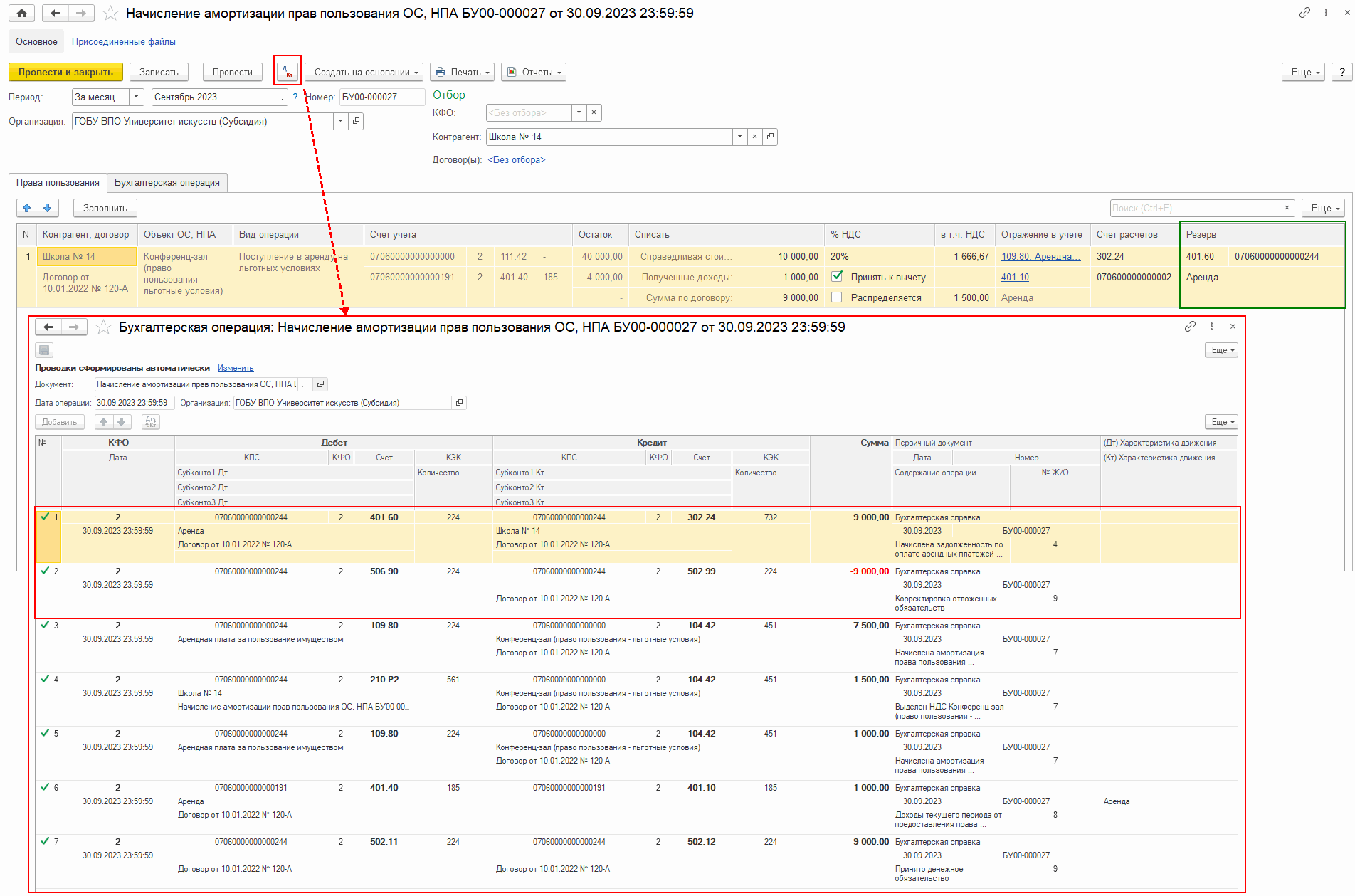Open the Контрагент Школа № 14 record
The width and height of the screenshot is (1355, 896).
(770, 137)
